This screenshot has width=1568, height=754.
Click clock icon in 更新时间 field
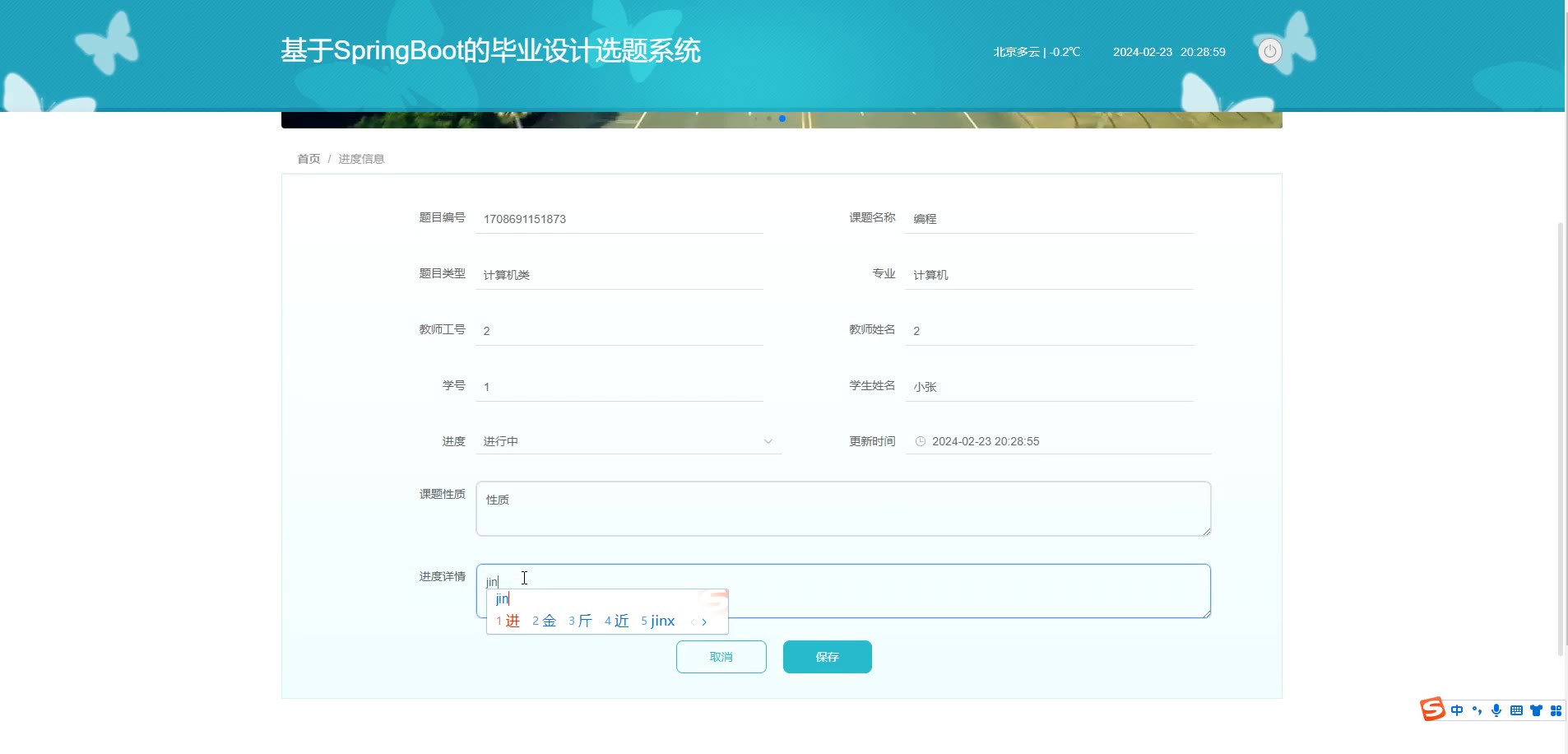coord(921,441)
